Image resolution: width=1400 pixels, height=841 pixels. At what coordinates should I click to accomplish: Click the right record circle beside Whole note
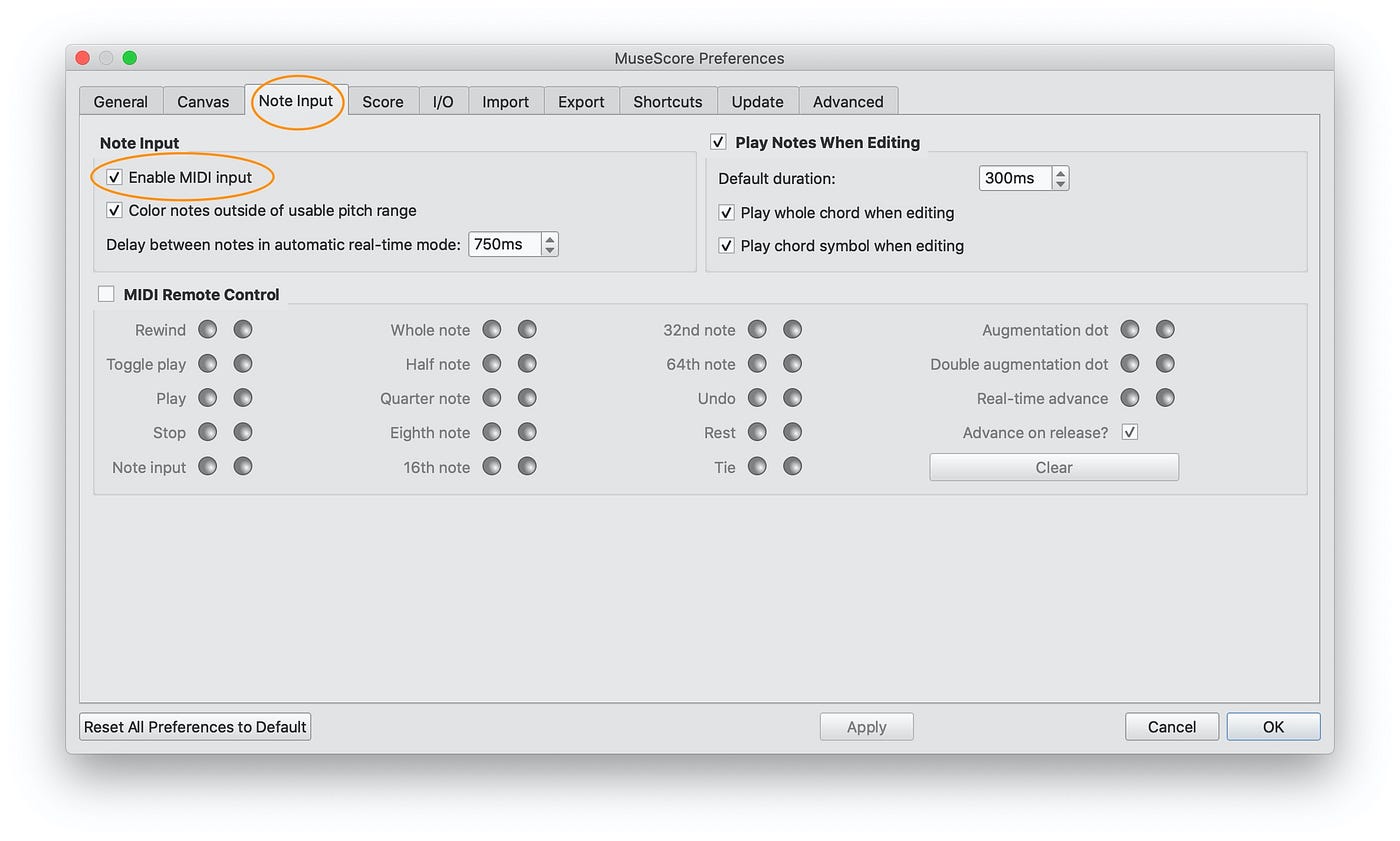(527, 329)
